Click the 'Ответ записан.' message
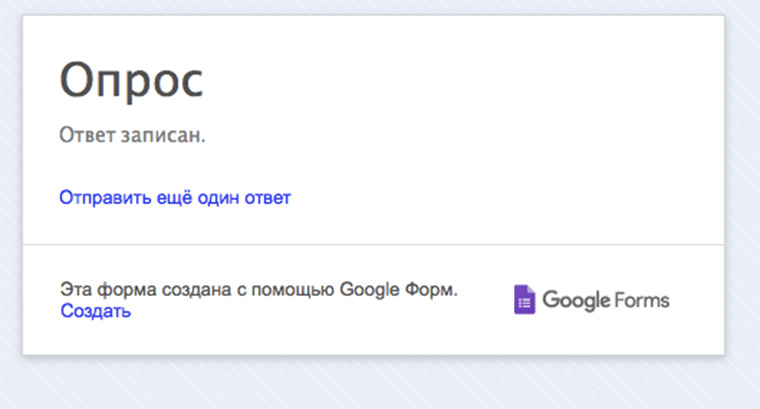The width and height of the screenshot is (760, 409). point(132,135)
